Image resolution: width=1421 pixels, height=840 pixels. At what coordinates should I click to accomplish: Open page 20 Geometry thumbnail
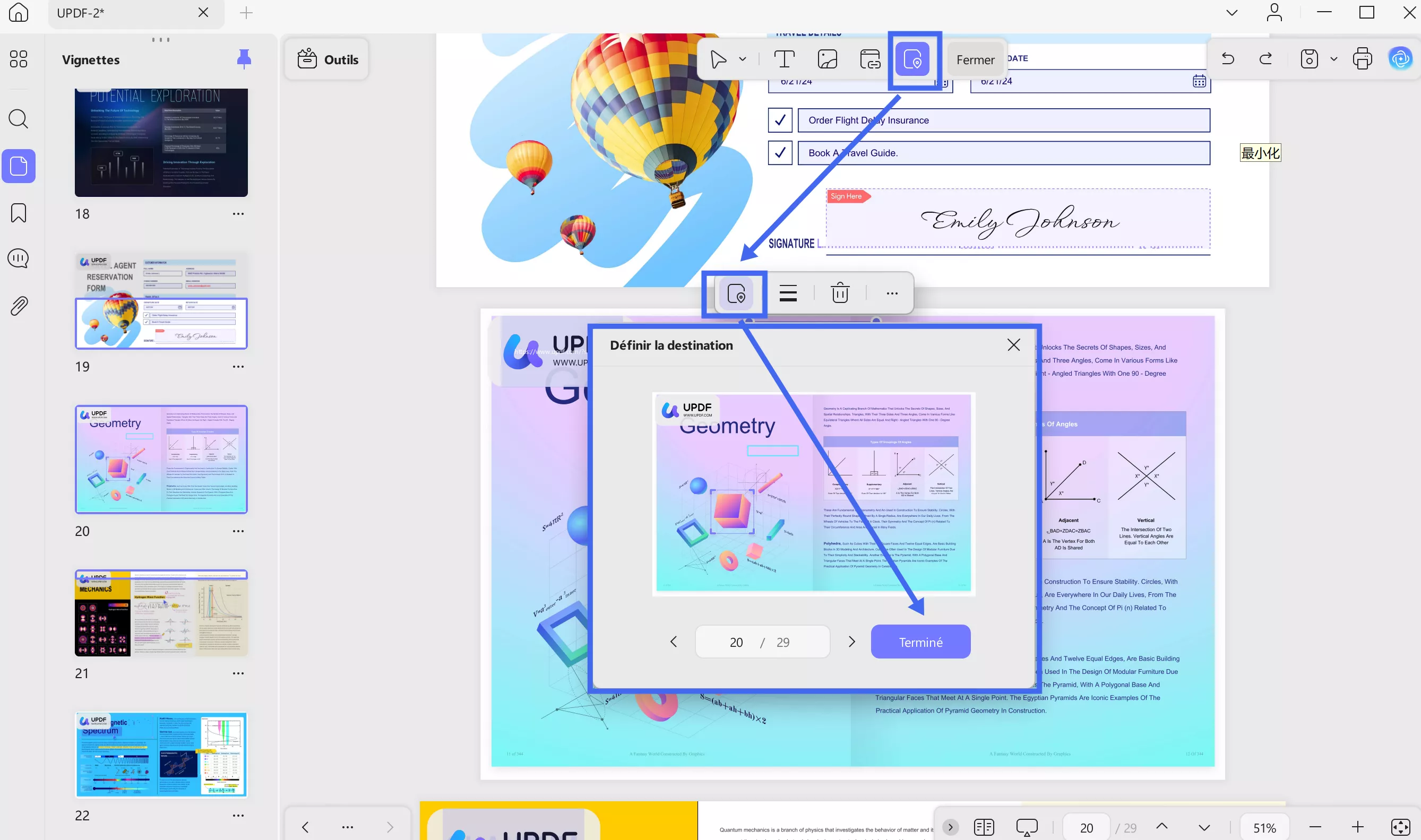click(x=161, y=459)
